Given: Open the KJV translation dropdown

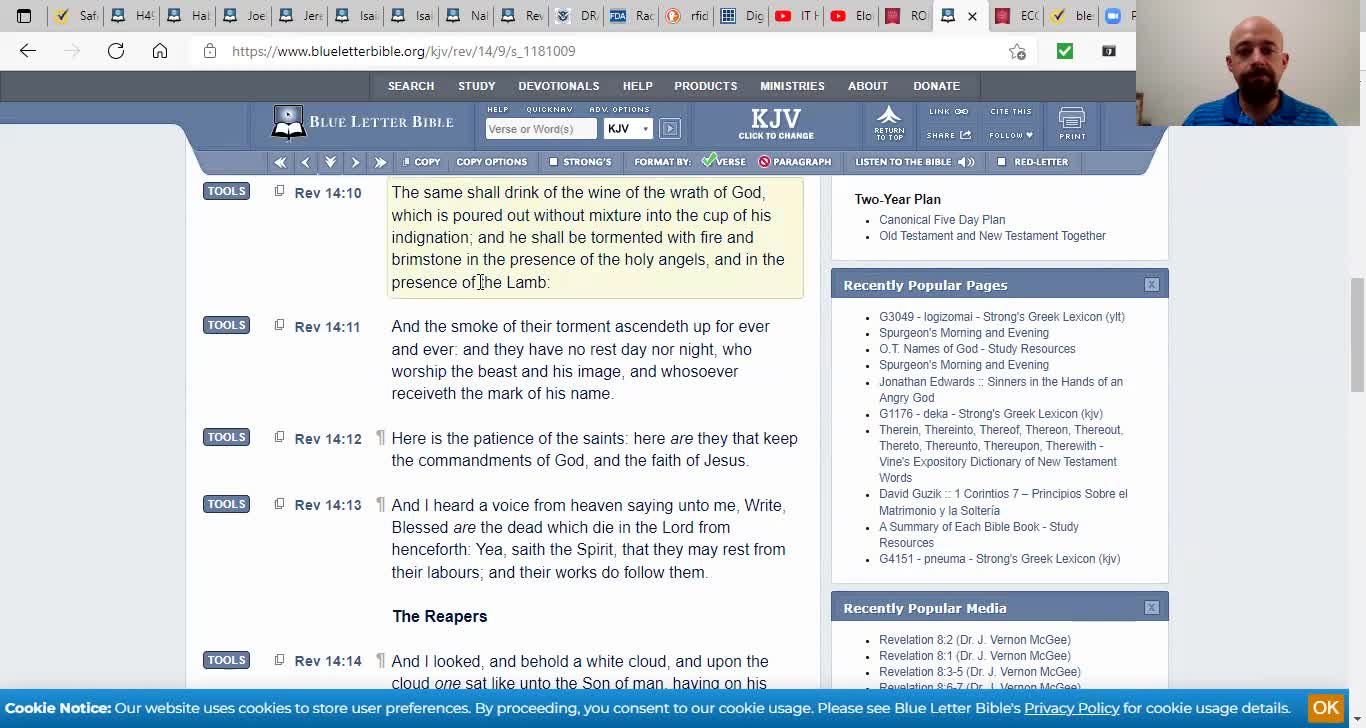Looking at the screenshot, I should click(x=628, y=128).
